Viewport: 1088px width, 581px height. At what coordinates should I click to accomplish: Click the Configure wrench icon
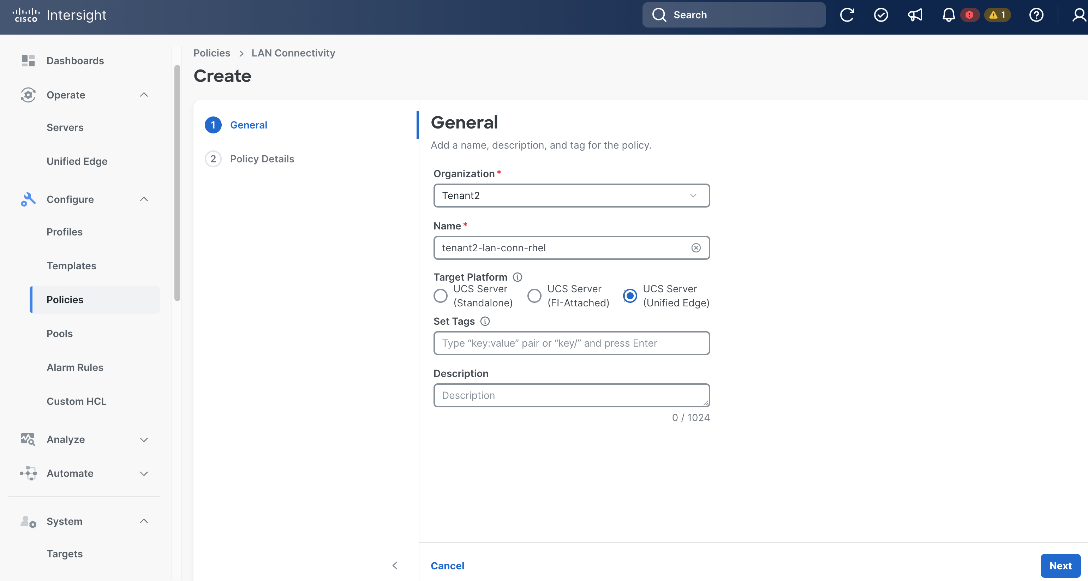[28, 199]
